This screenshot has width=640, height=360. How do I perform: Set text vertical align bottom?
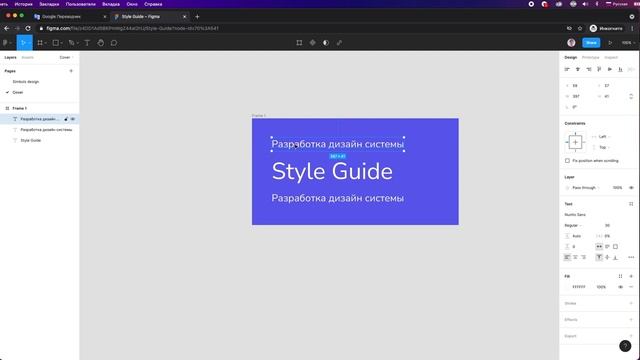616,257
